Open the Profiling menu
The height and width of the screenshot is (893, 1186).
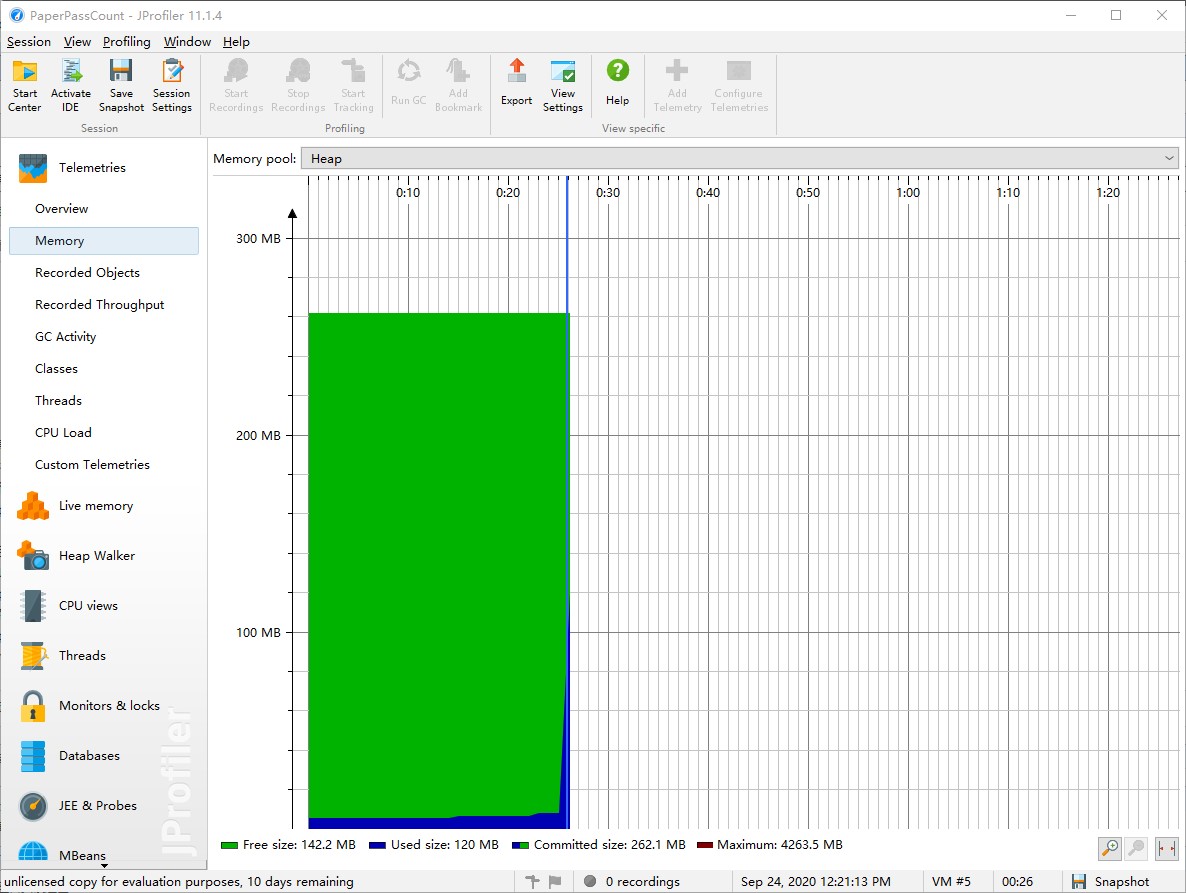126,42
